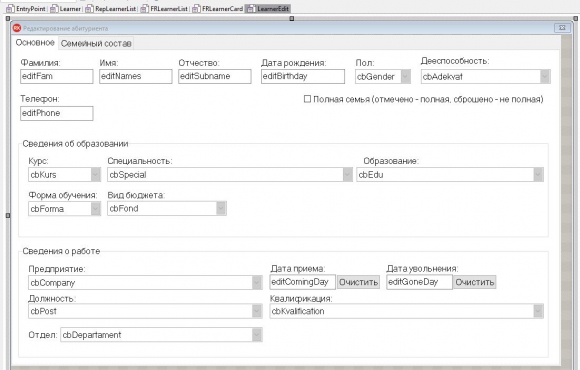Click the FRLearnerList tab icon

[145, 9]
